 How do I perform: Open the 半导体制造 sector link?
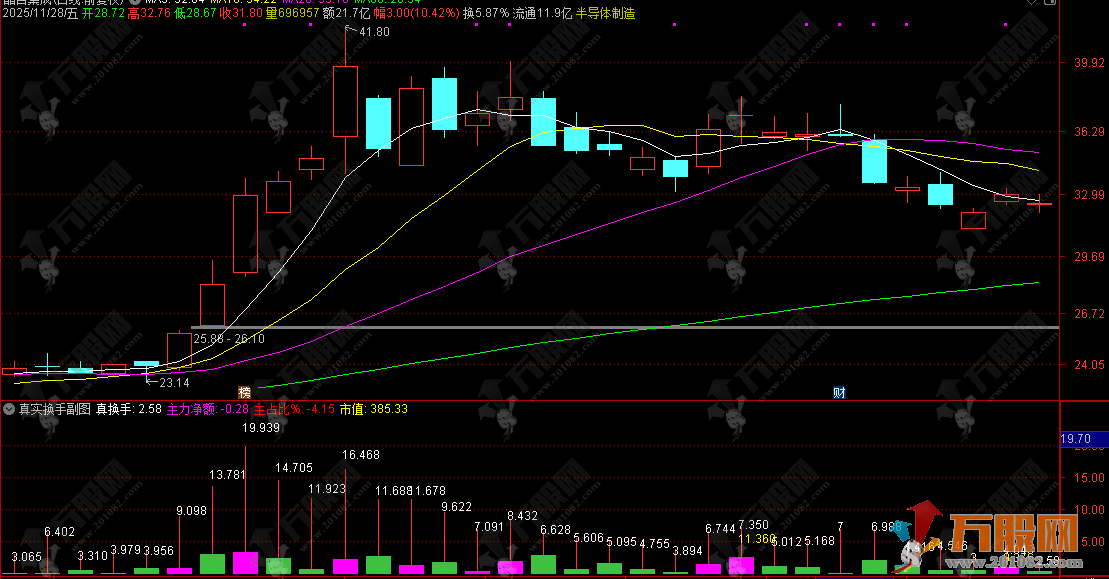click(605, 13)
